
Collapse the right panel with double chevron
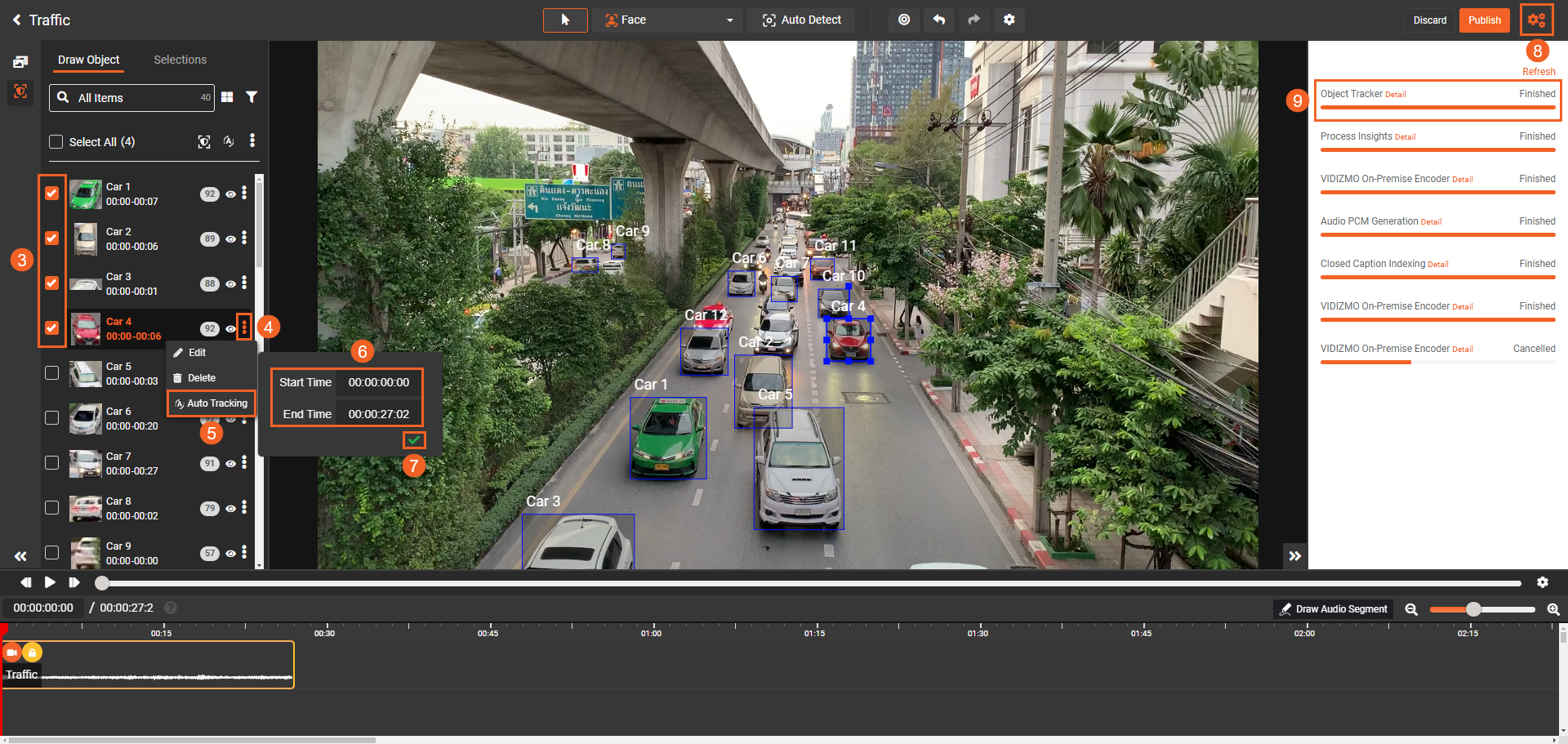coord(1294,556)
